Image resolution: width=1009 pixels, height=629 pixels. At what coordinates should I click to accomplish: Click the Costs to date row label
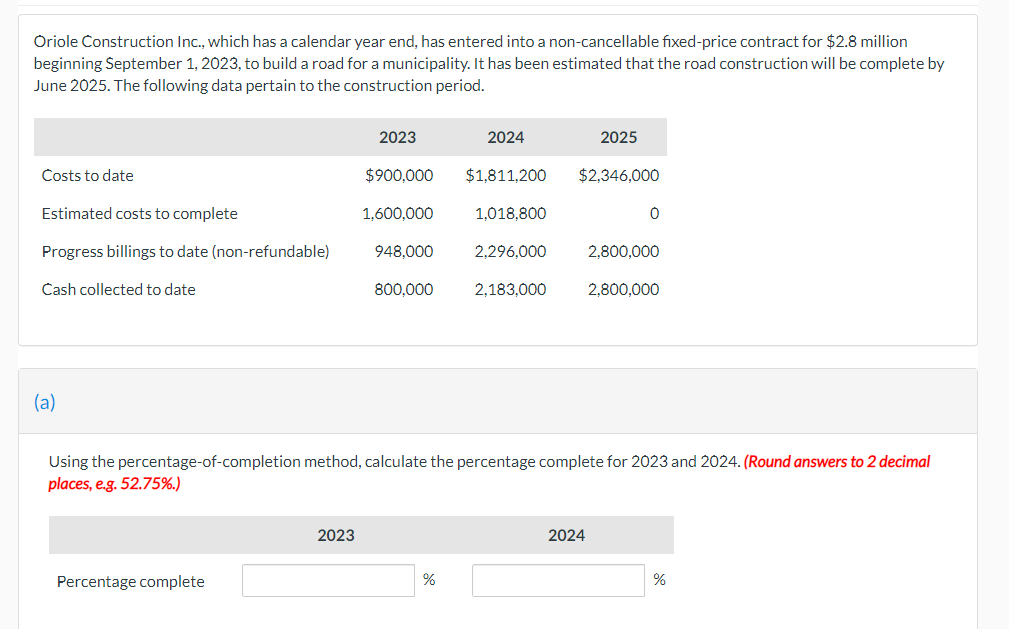pyautogui.click(x=87, y=175)
